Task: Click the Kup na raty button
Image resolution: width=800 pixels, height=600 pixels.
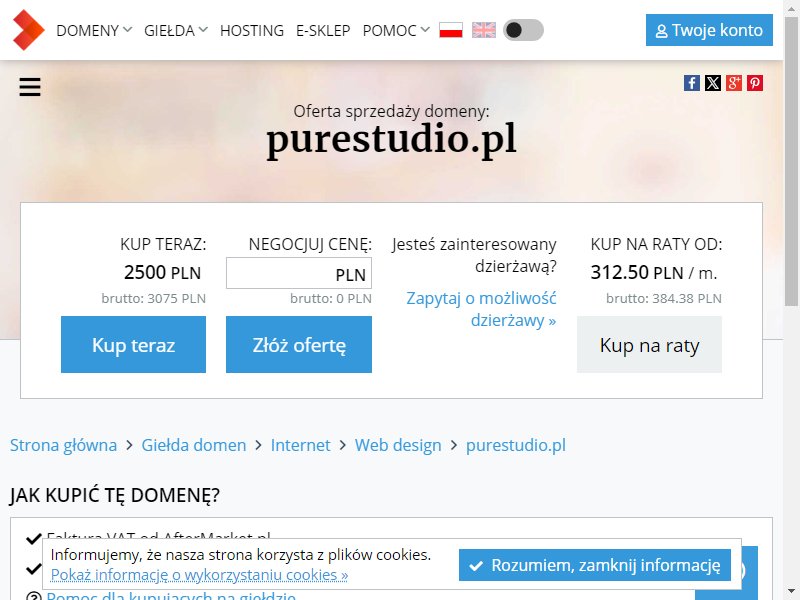Action: point(649,344)
